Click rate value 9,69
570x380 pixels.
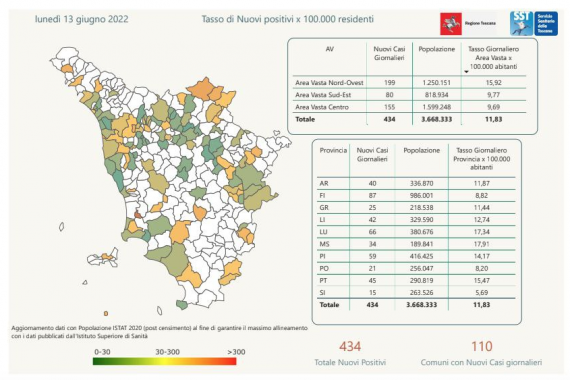coord(494,107)
